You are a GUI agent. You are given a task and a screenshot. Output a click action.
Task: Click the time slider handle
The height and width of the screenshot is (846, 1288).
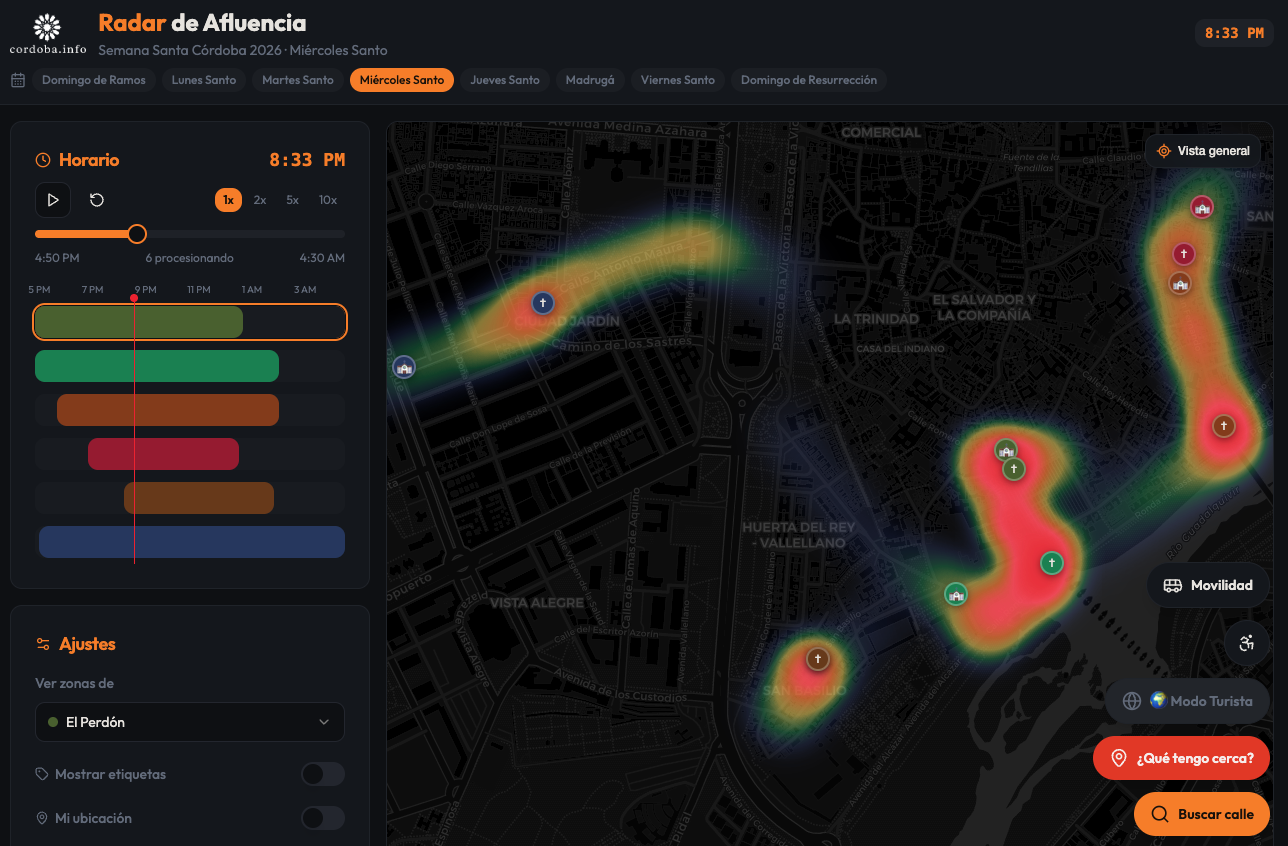pyautogui.click(x=137, y=234)
